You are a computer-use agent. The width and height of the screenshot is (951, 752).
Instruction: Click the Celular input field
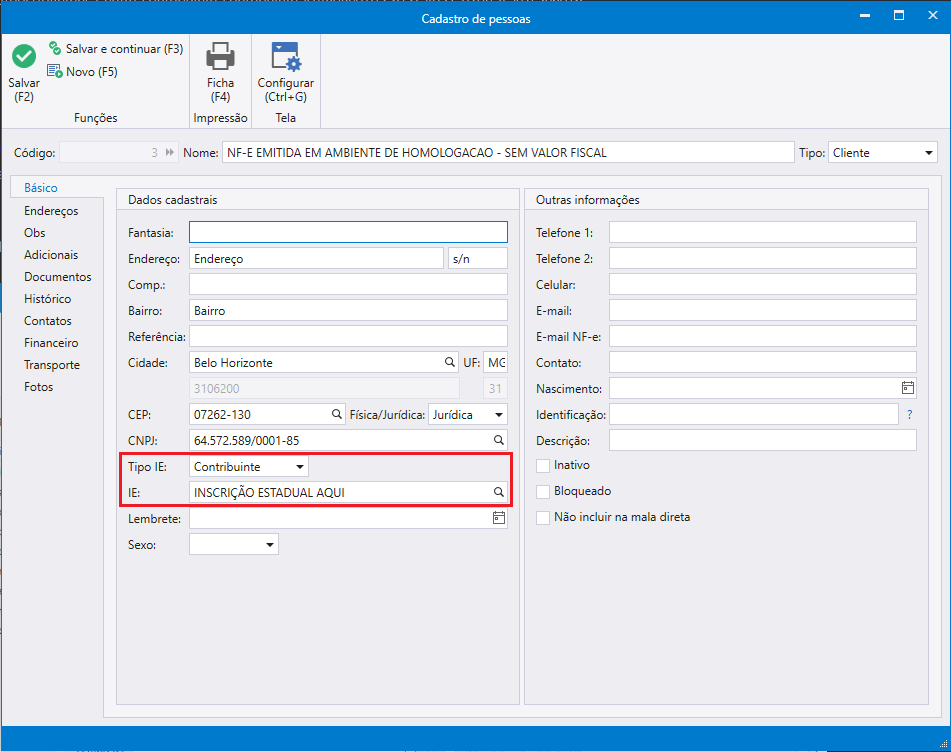763,284
